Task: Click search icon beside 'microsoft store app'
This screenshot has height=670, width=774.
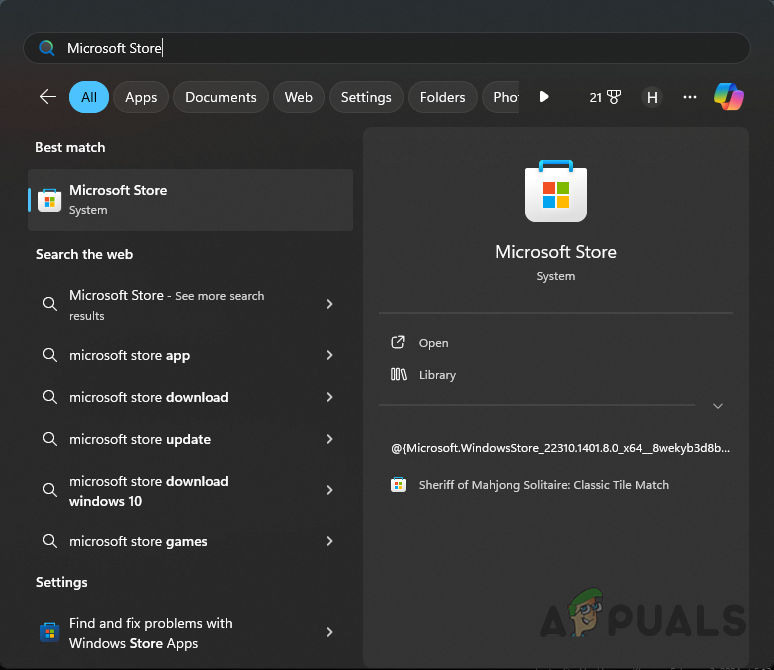Action: click(49, 355)
